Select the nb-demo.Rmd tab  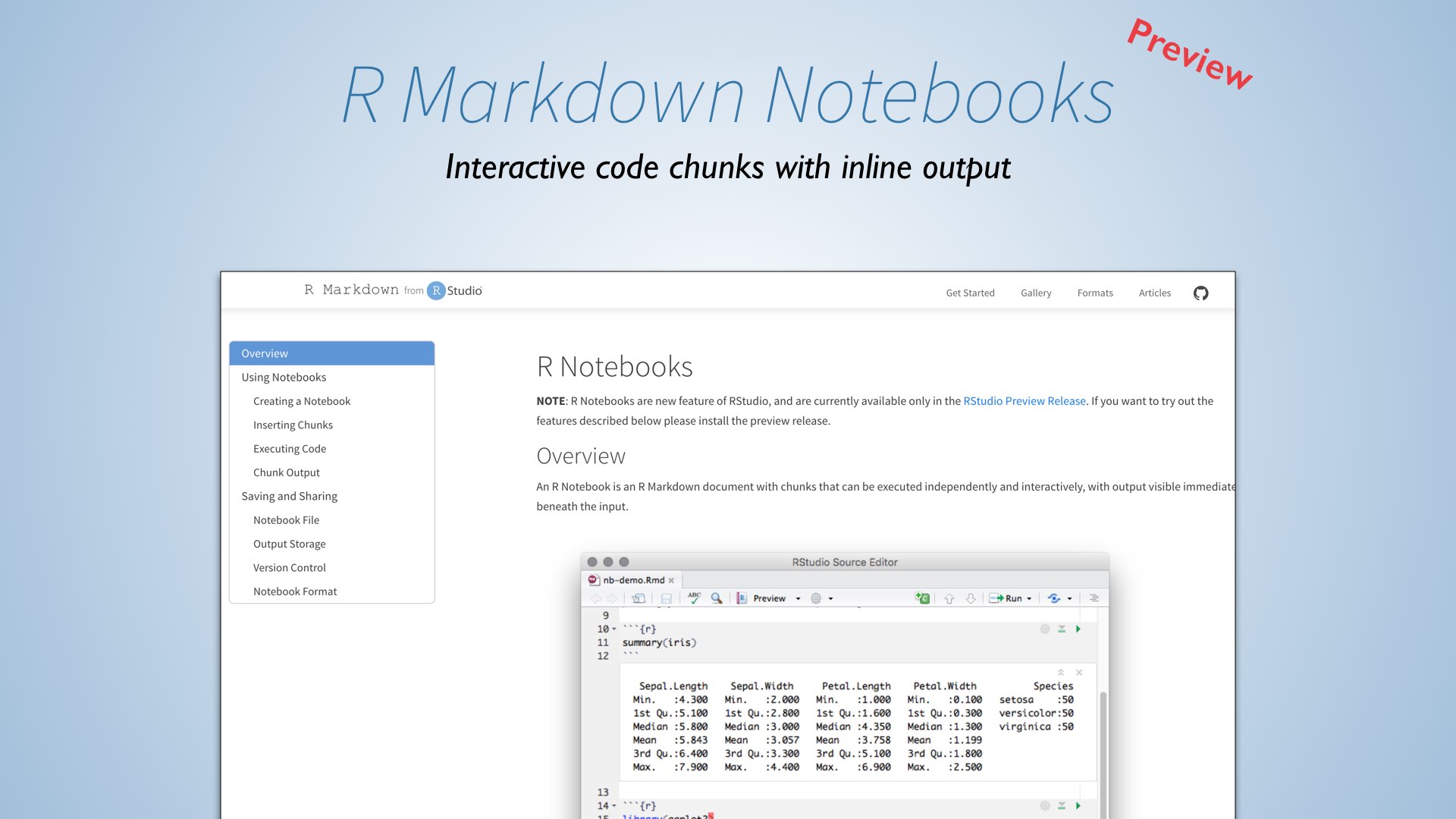(x=633, y=580)
